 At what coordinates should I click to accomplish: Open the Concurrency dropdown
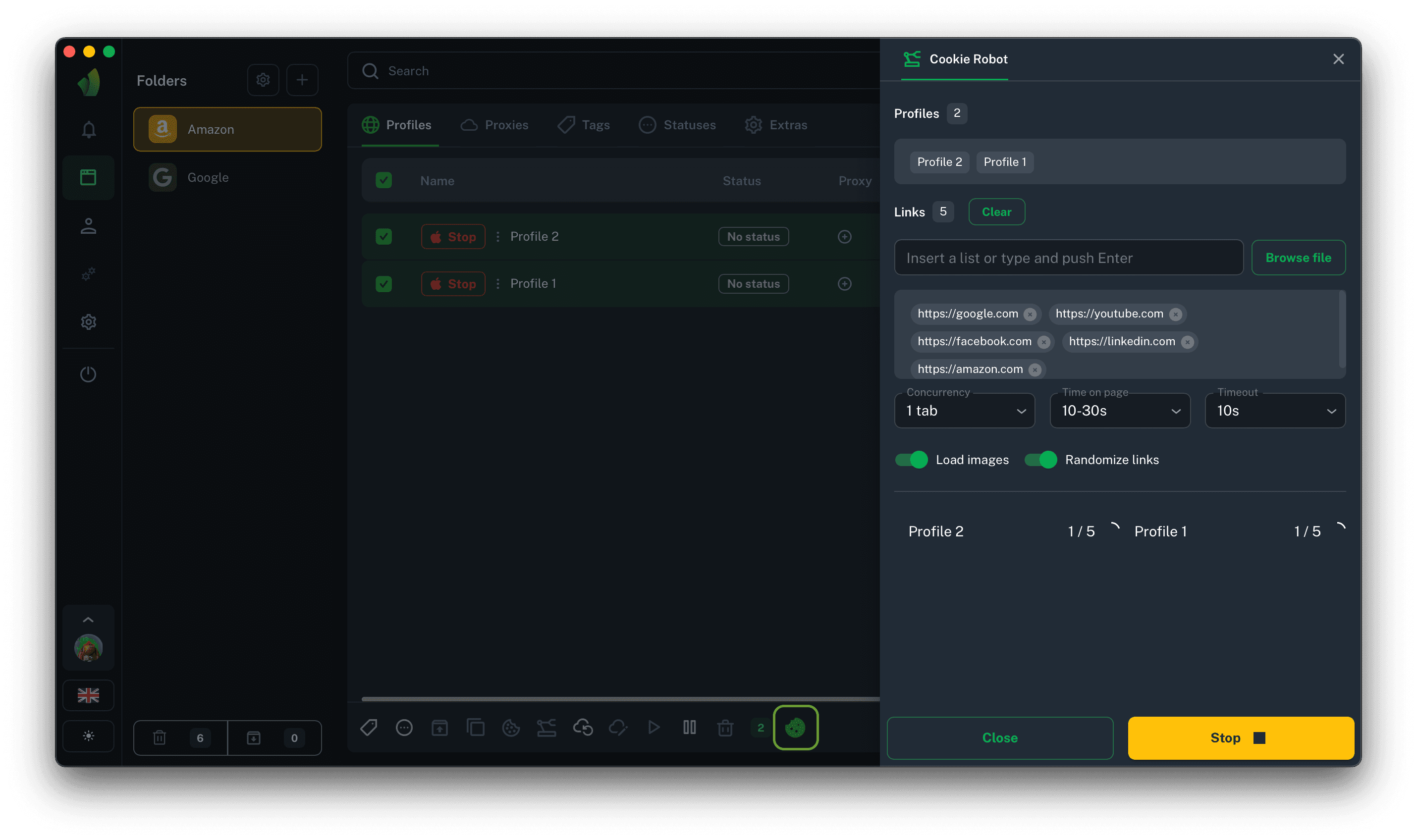(x=964, y=411)
